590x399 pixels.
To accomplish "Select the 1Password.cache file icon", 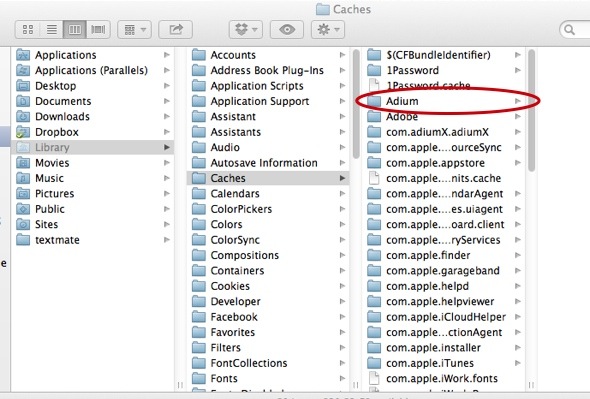I will tap(374, 86).
